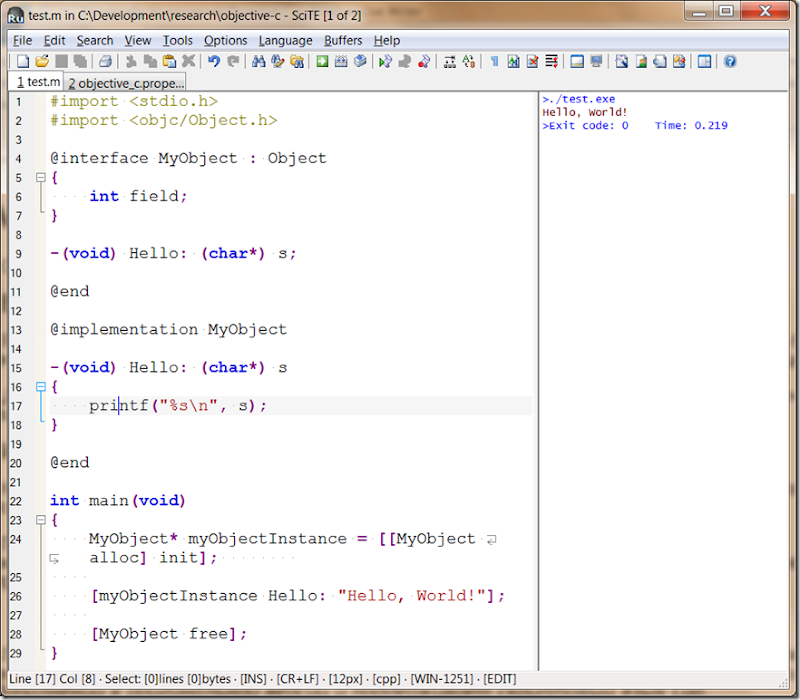
Task: Collapse the fold at line 16
Action: coord(41,387)
